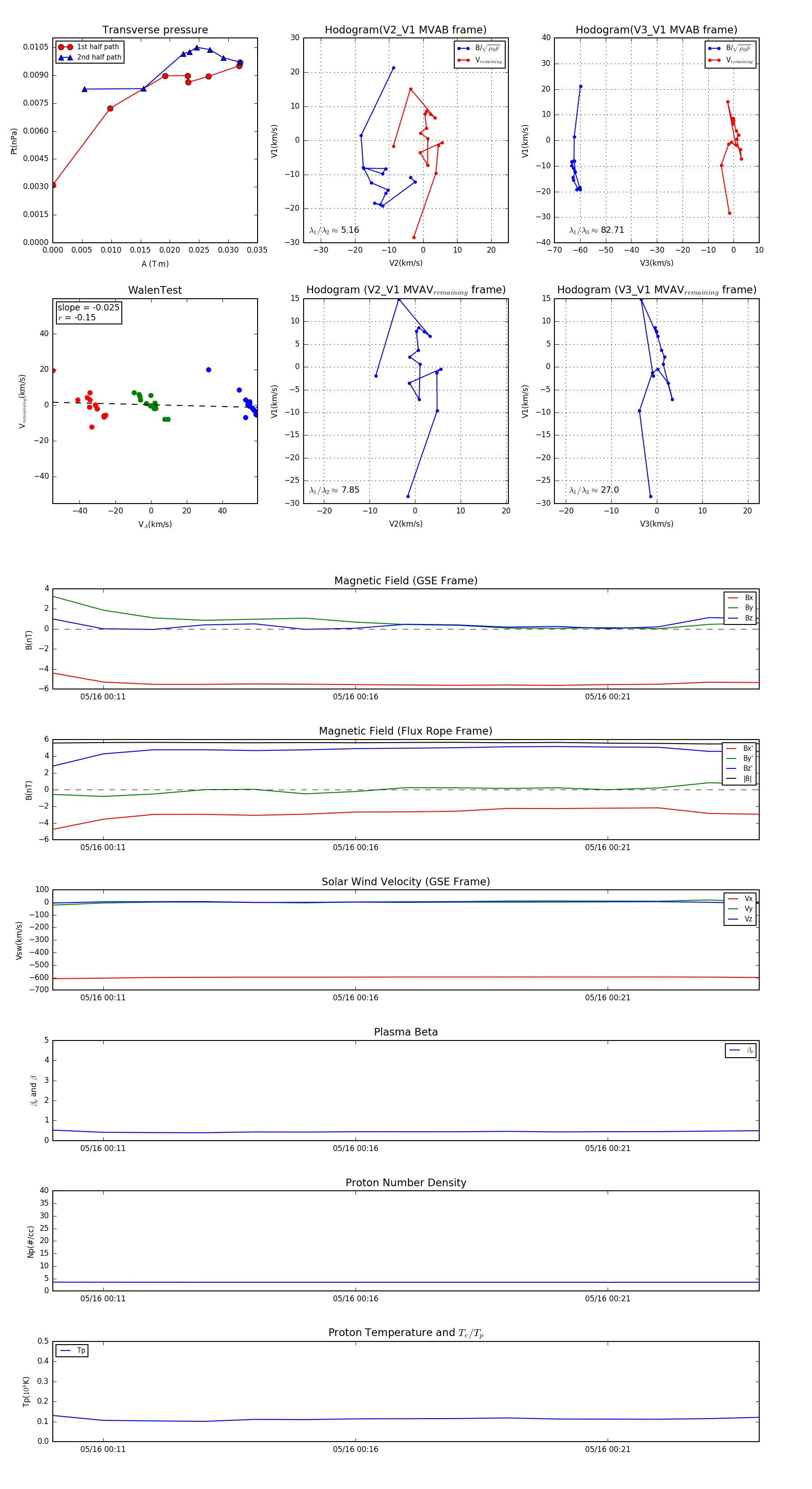The height and width of the screenshot is (1489, 812).
Task: Click the isolated blue WalenTest point near V_A 32
Action: tap(208, 370)
